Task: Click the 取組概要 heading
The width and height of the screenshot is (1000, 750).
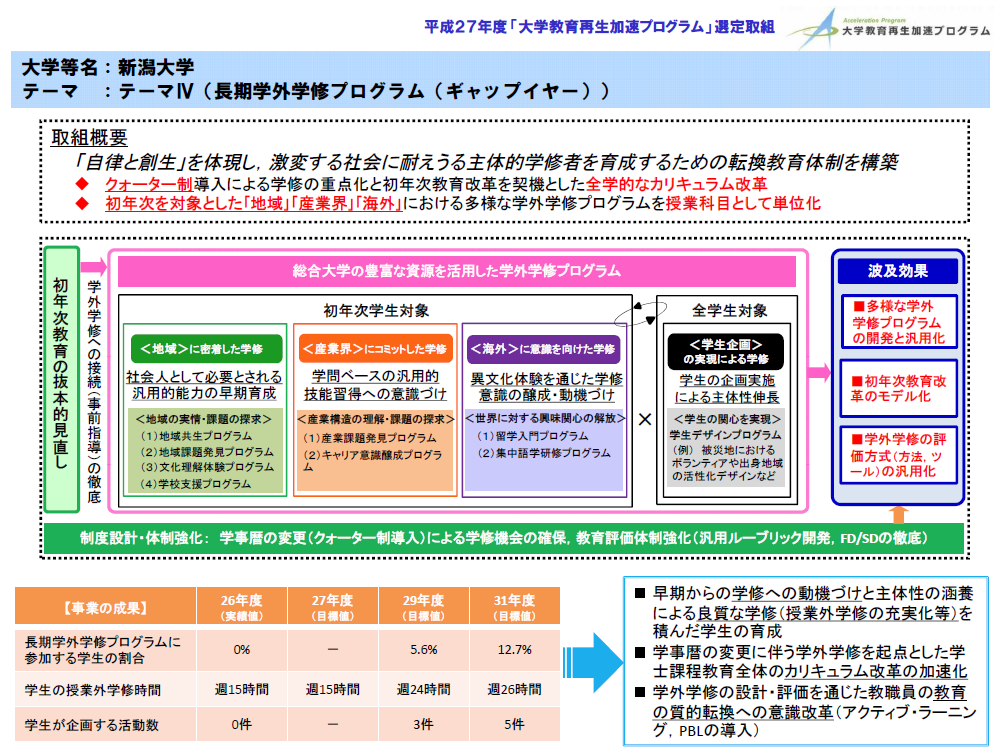Action: click(x=89, y=137)
